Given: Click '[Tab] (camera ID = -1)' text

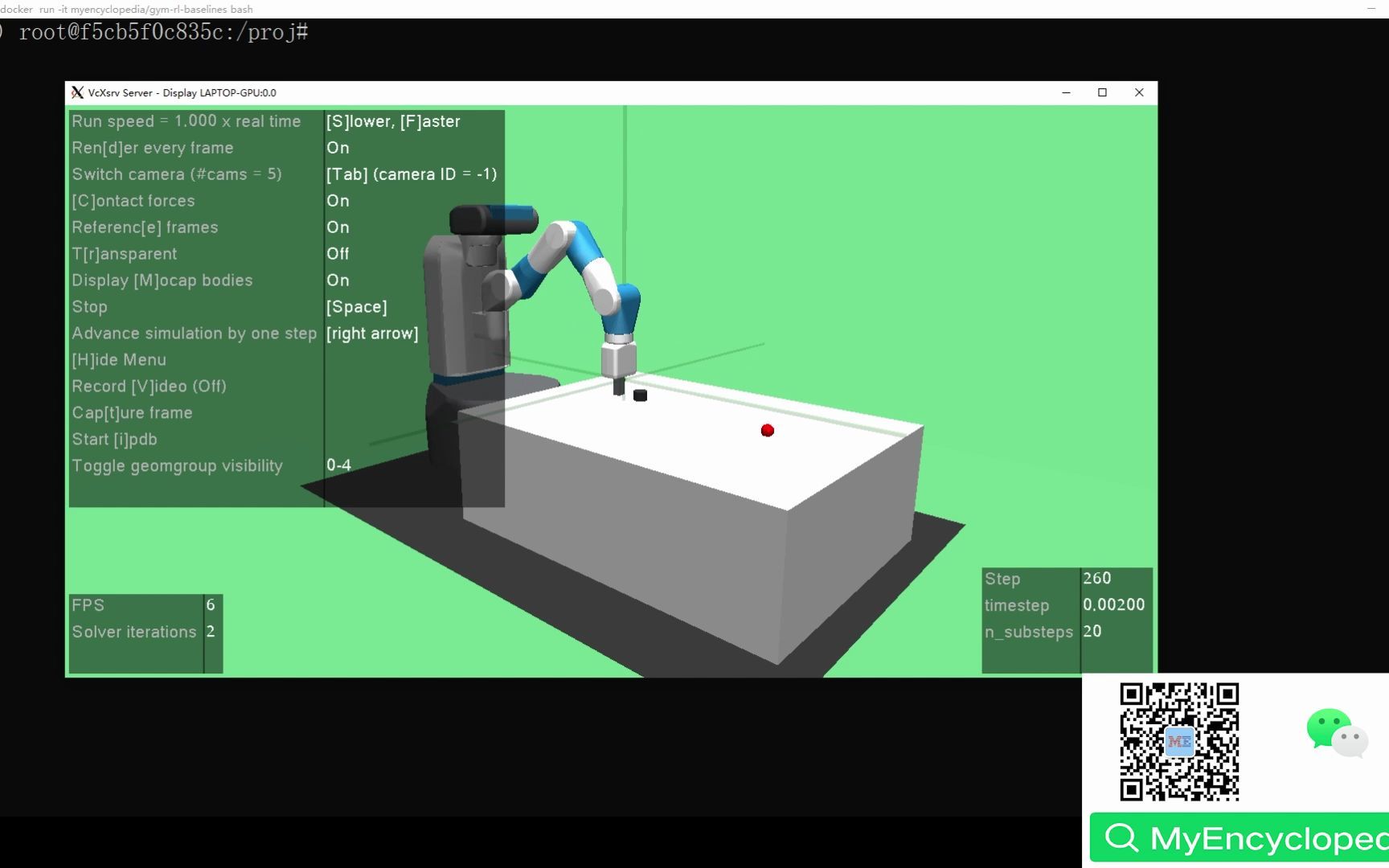Looking at the screenshot, I should (412, 174).
